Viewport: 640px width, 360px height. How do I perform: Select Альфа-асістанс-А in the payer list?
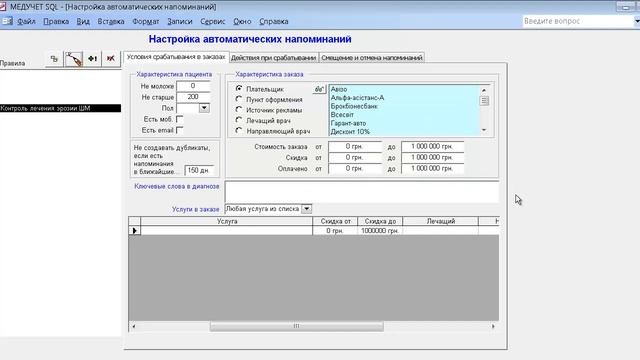point(404,98)
